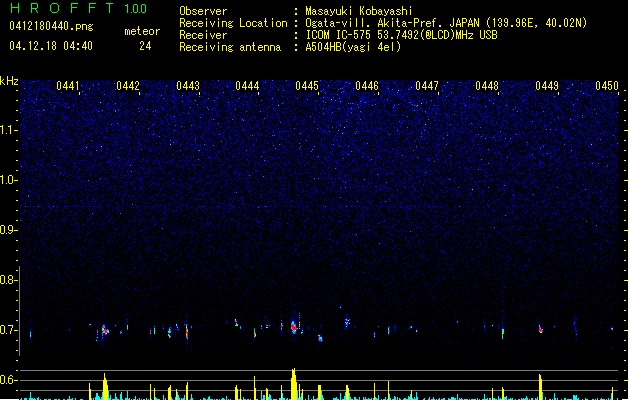This screenshot has height=400, width=629.
Task: Click the 0.9 kHz frequency label
Action: (8, 230)
